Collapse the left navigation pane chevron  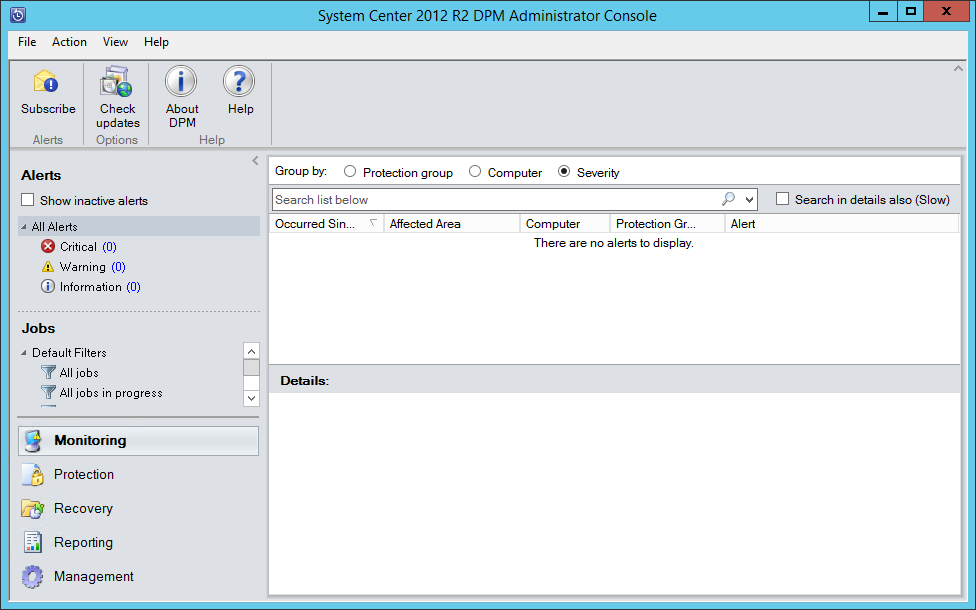[255, 161]
